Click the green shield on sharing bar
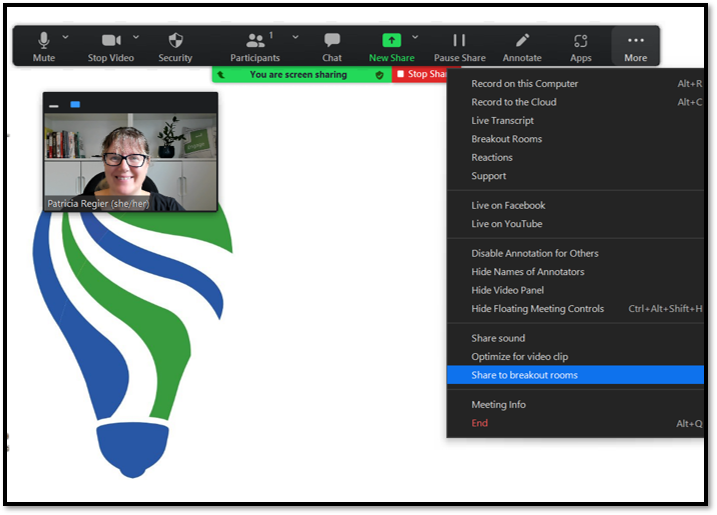This screenshot has width=717, height=515. [x=380, y=75]
